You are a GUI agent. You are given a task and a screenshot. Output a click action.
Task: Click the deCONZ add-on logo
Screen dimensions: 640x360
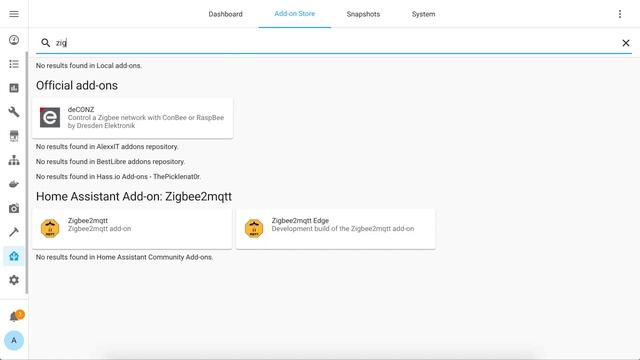pos(50,118)
